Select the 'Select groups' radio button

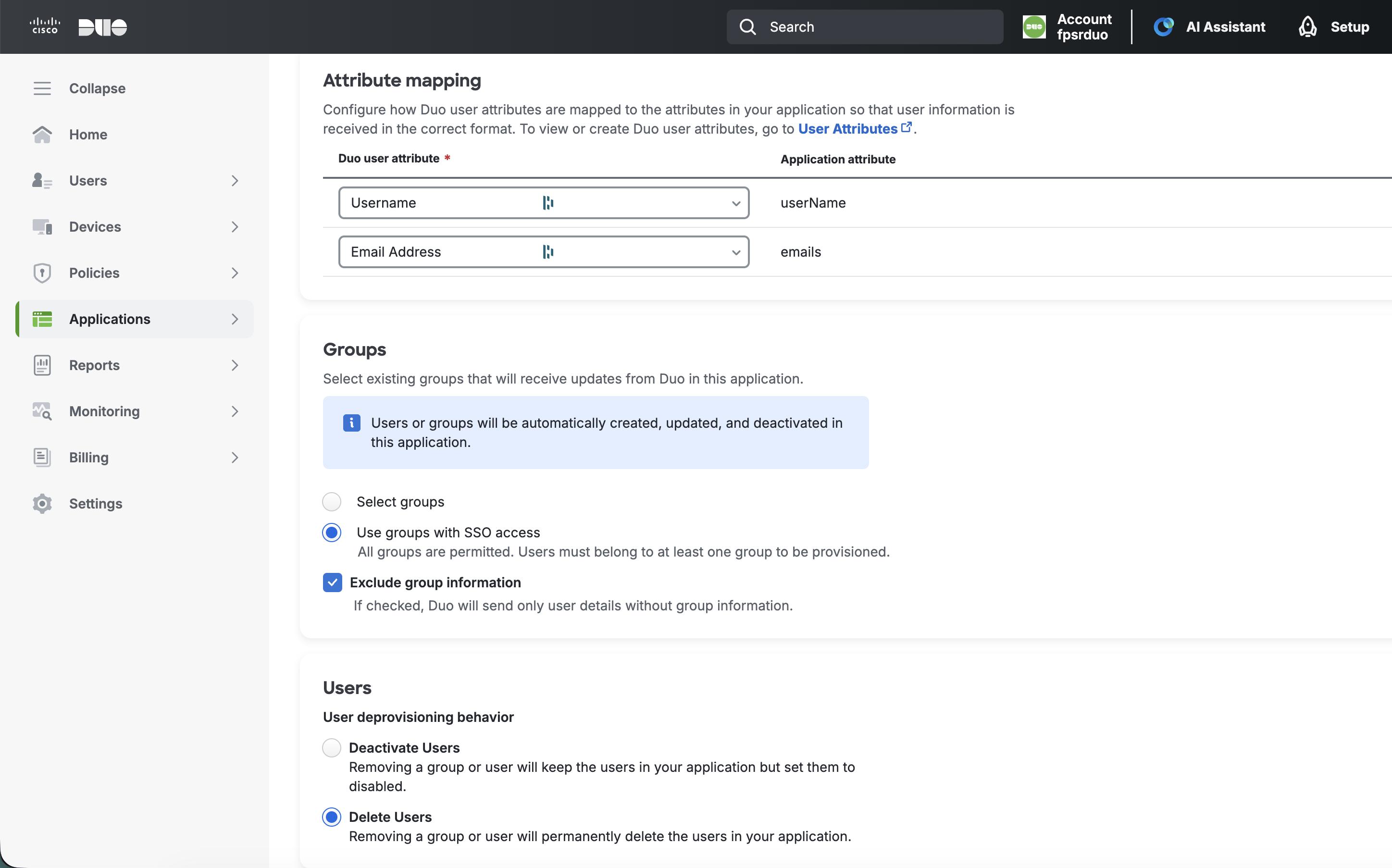[332, 502]
